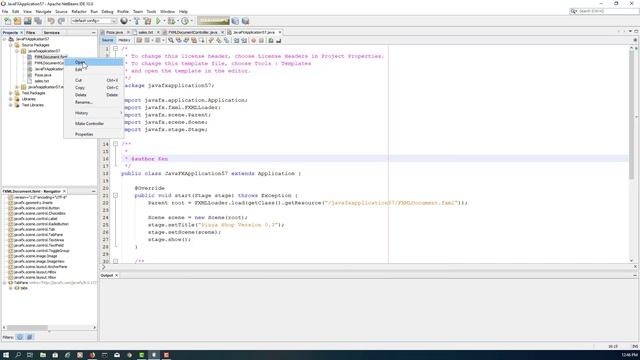The height and width of the screenshot is (360, 640).
Task: Switch to the FXMLDocumentController.java editor tab
Action: [193, 32]
